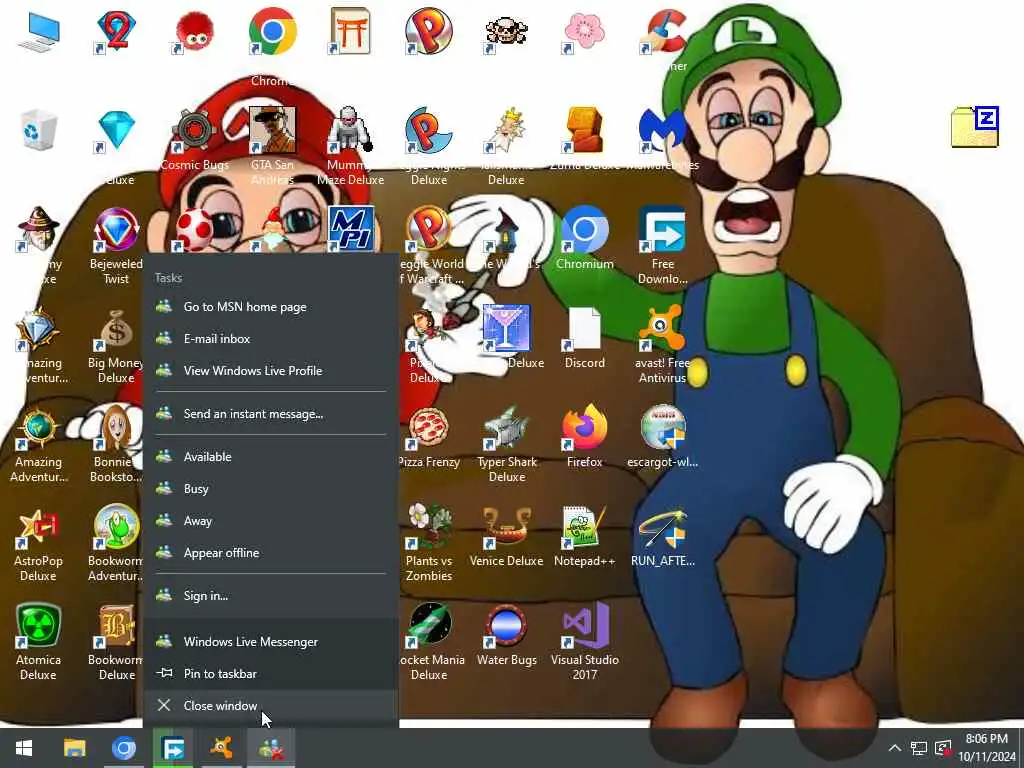Click Windows Live Messenger taskbar button
1024x768 pixels.
(271, 748)
